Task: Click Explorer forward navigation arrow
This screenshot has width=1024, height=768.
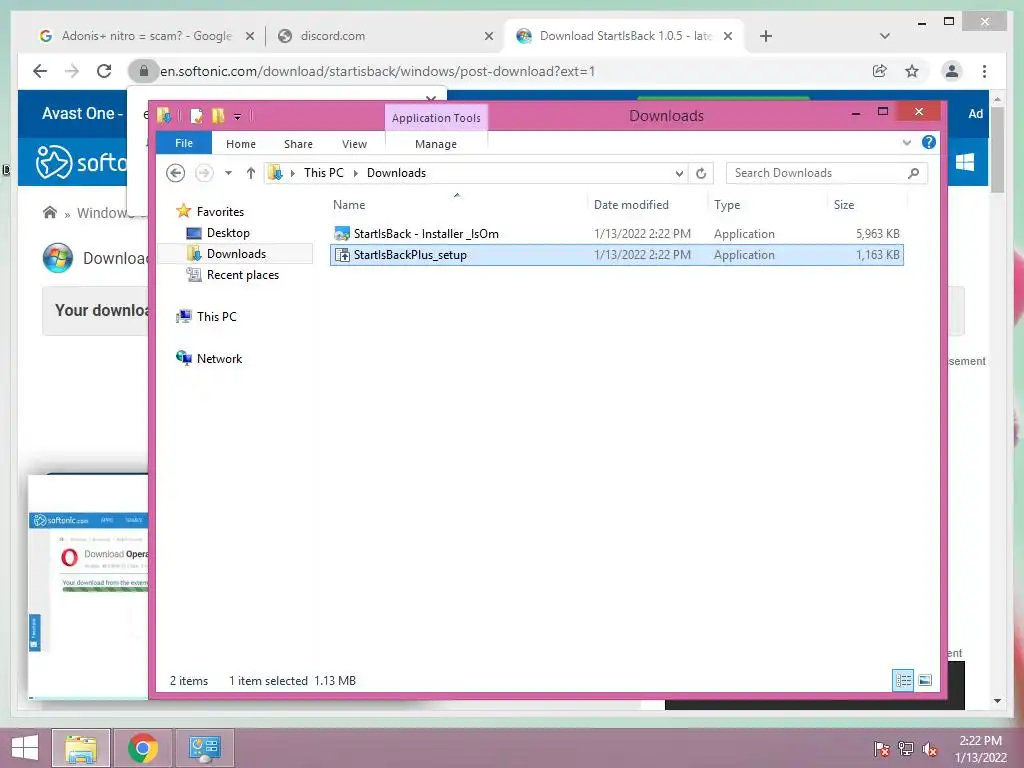Action: pyautogui.click(x=204, y=173)
